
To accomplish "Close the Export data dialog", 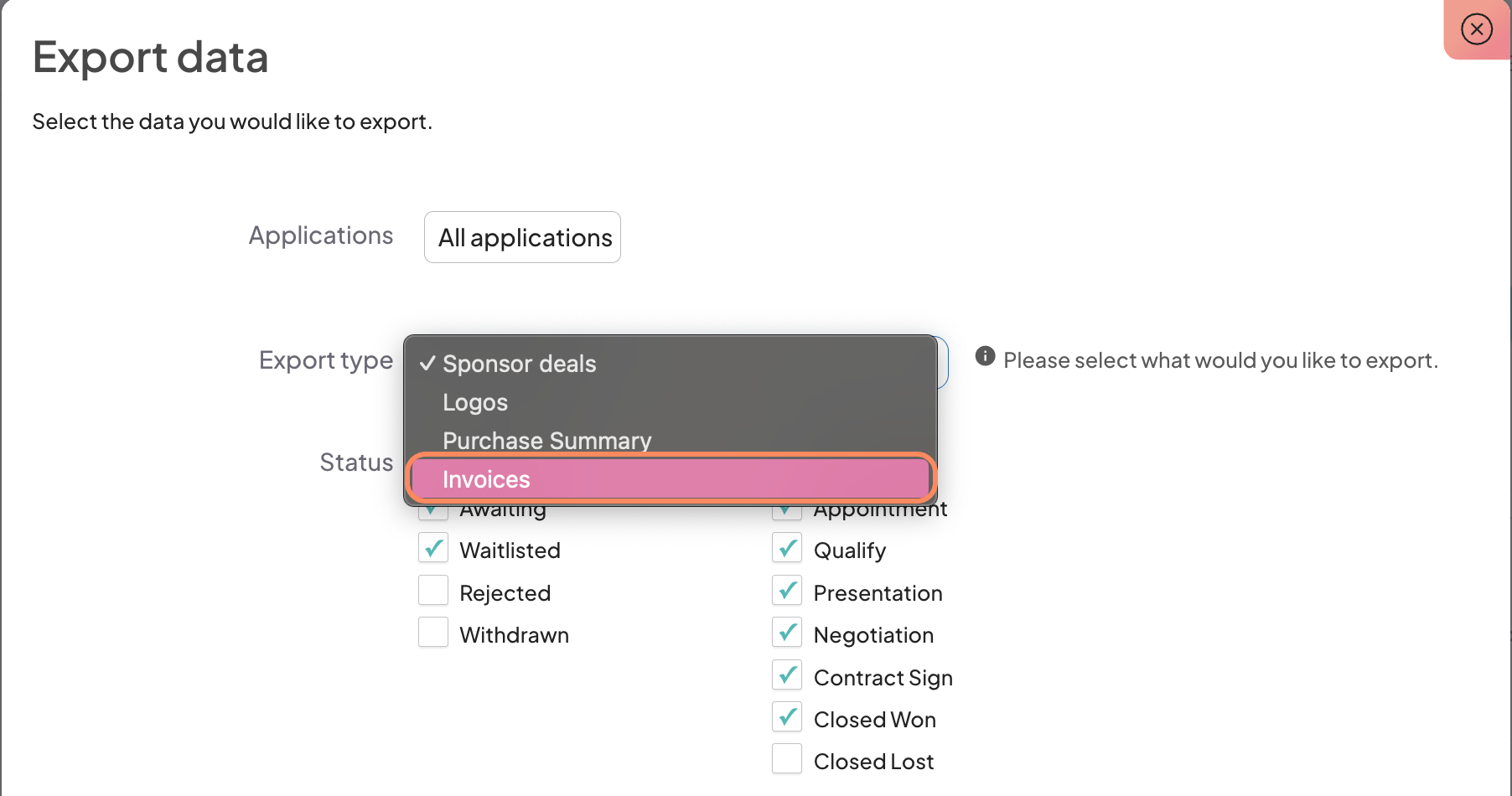I will pyautogui.click(x=1476, y=29).
